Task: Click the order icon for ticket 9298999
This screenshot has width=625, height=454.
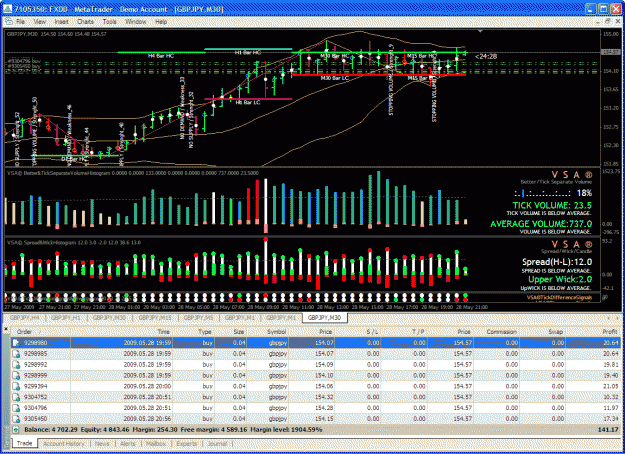Action: point(16,375)
